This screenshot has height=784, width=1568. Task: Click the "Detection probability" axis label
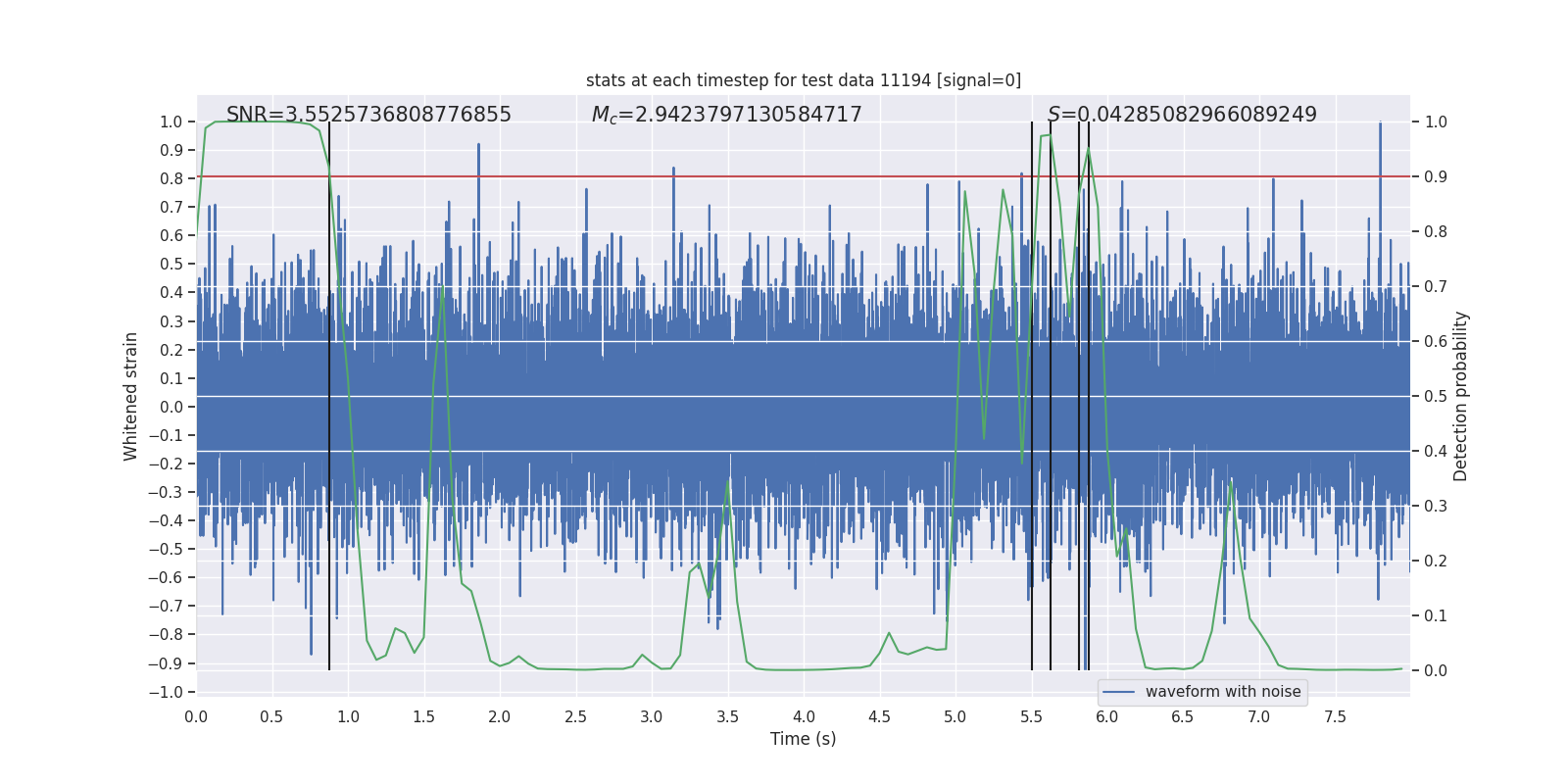1461,396
